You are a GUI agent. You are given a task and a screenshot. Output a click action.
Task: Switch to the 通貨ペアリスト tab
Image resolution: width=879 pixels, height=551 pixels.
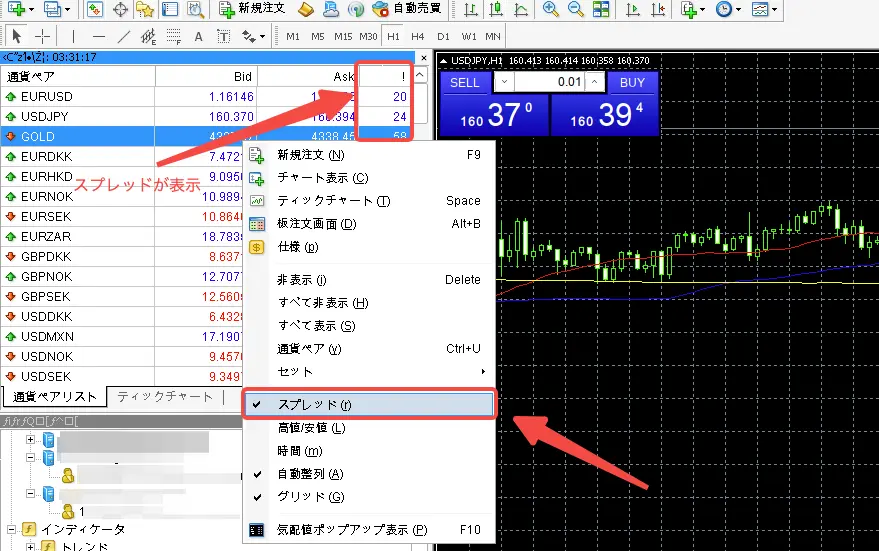[x=54, y=396]
